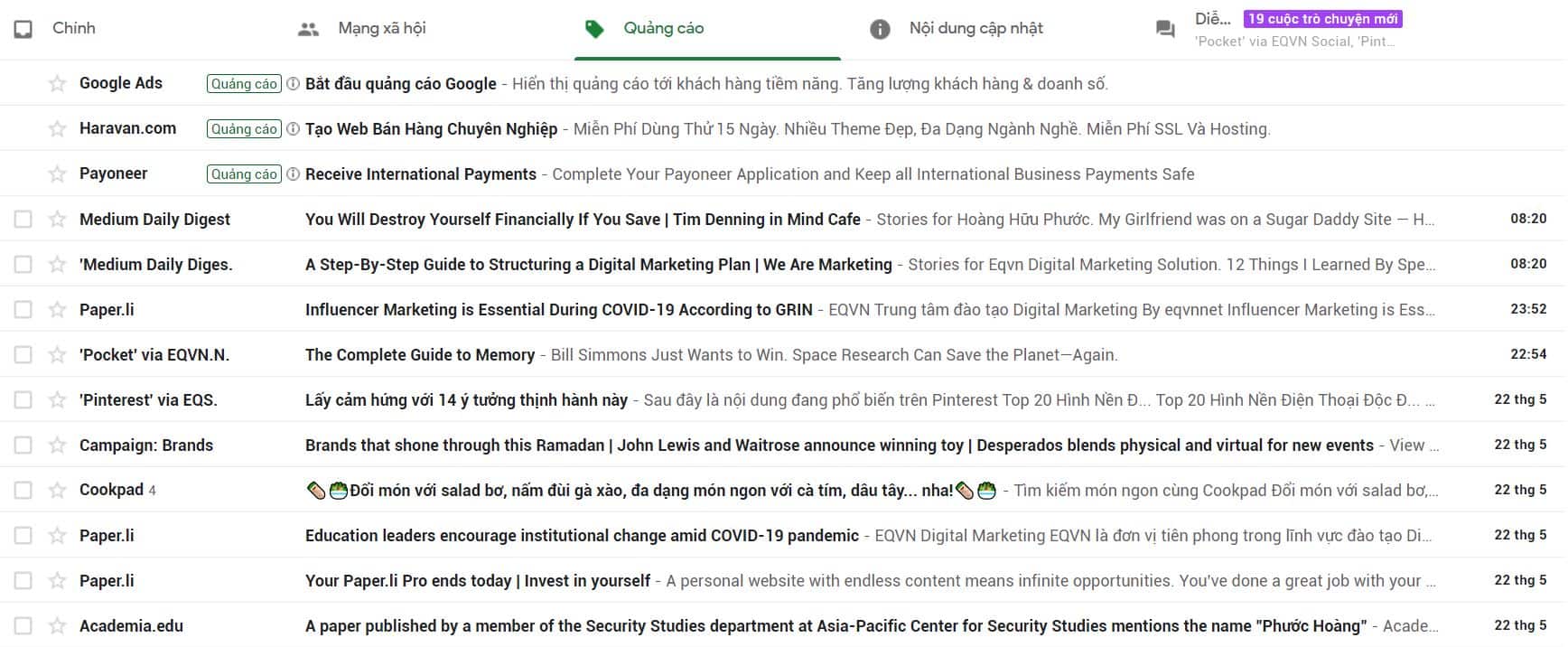Open the Nội dung cập nhật tab
Image resolution: width=1568 pixels, height=647 pixels.
tap(975, 29)
